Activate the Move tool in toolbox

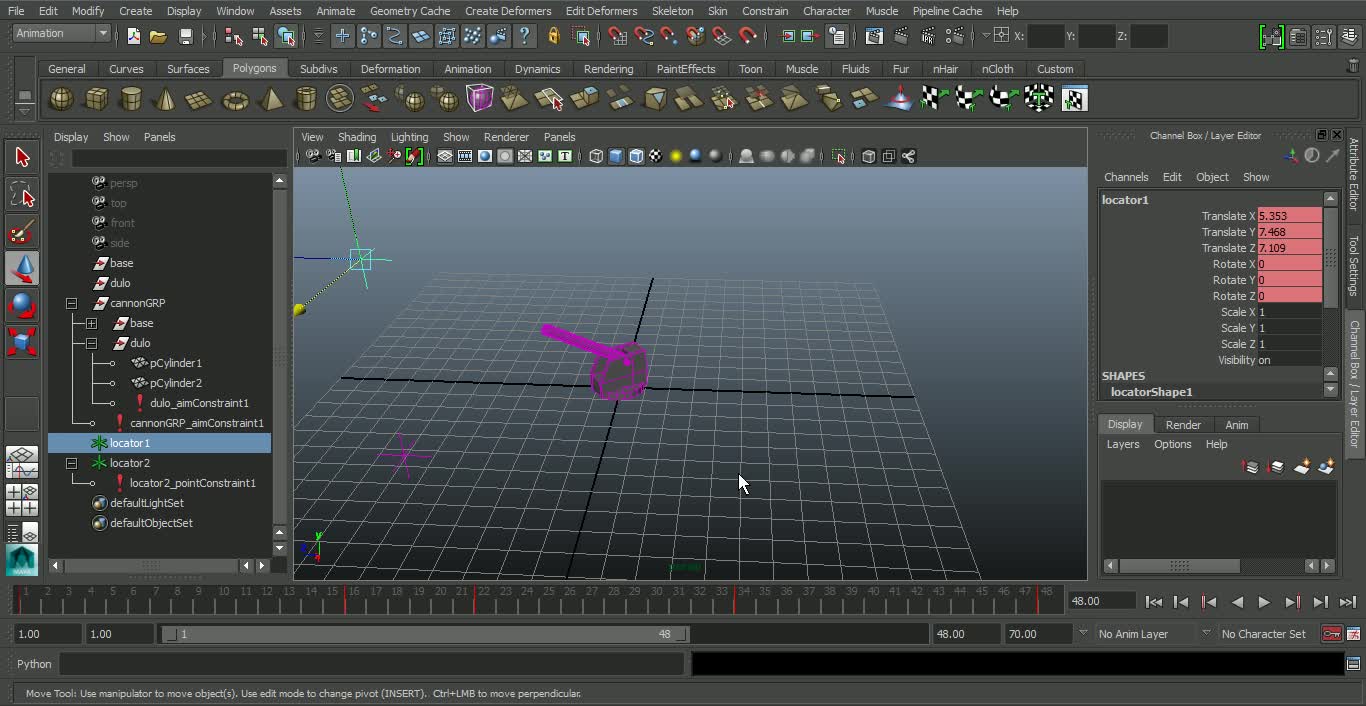[x=22, y=268]
